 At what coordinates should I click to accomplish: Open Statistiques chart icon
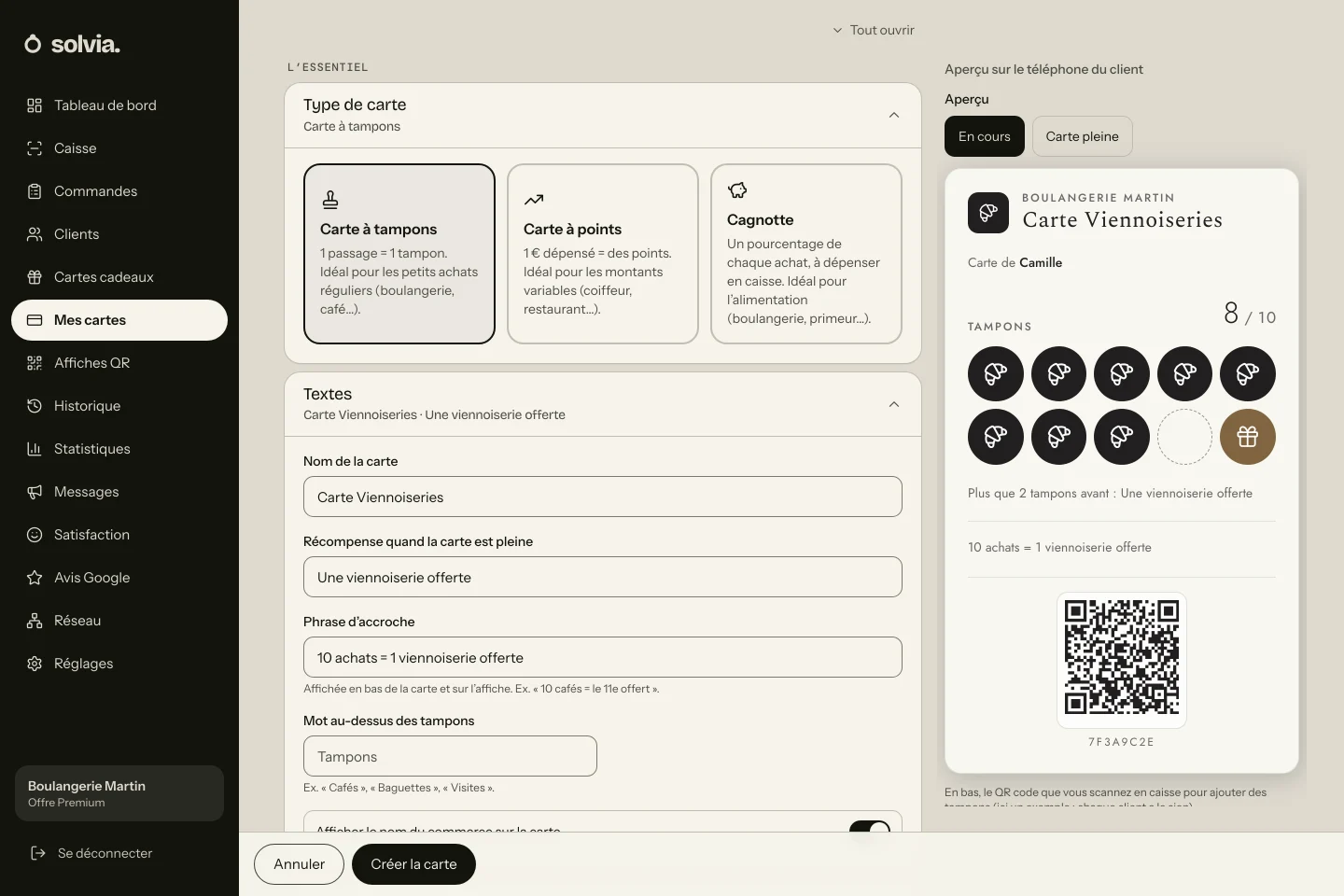tap(35, 449)
